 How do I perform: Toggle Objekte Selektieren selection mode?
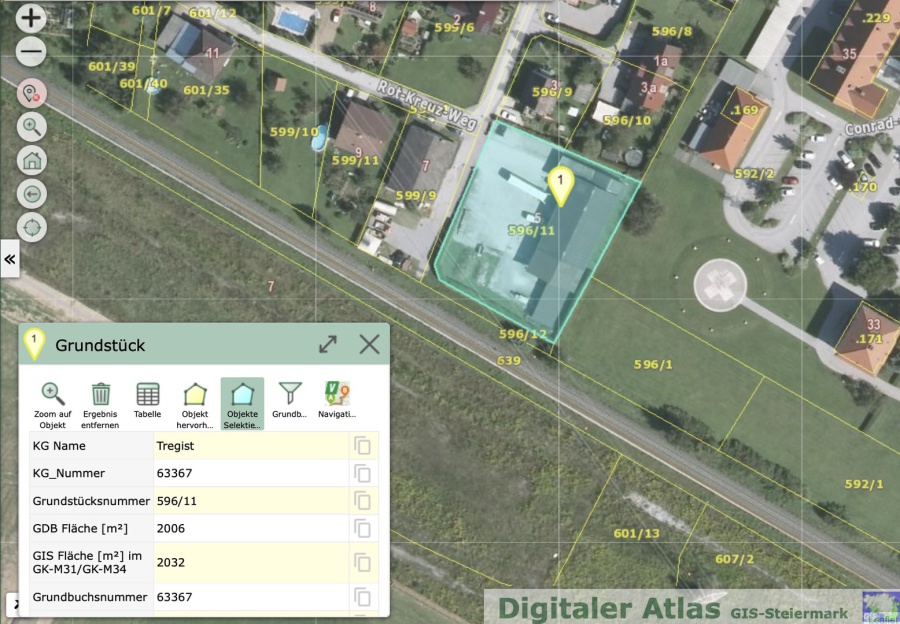(242, 404)
